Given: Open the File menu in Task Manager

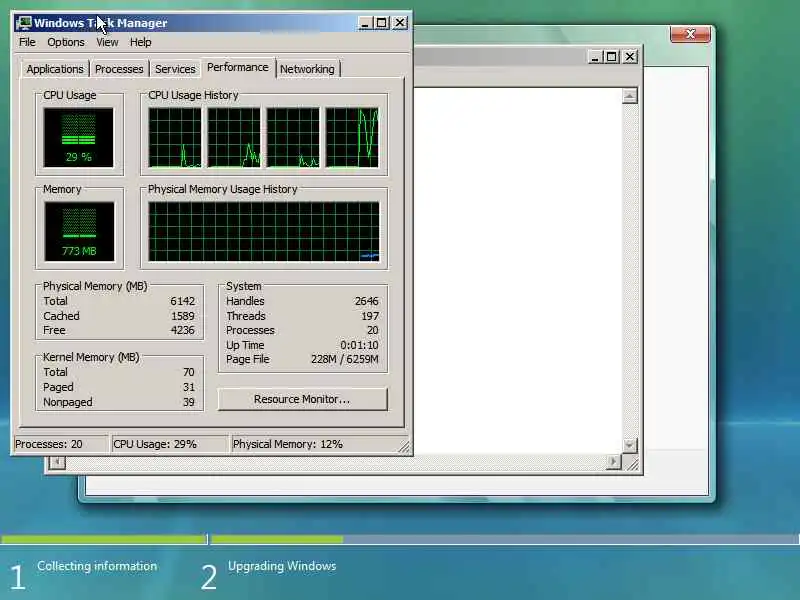Looking at the screenshot, I should click(x=27, y=42).
